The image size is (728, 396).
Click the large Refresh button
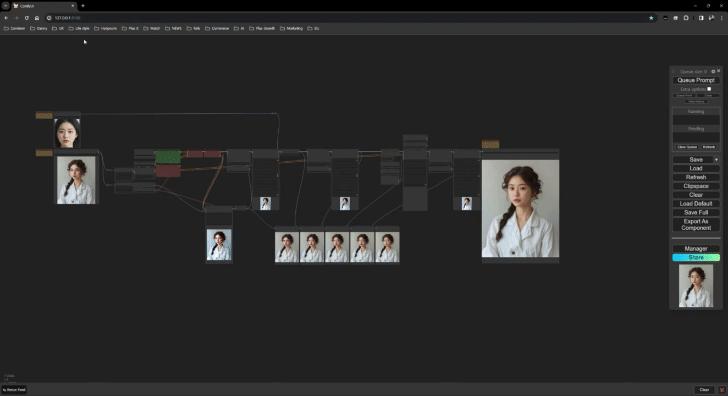click(696, 177)
